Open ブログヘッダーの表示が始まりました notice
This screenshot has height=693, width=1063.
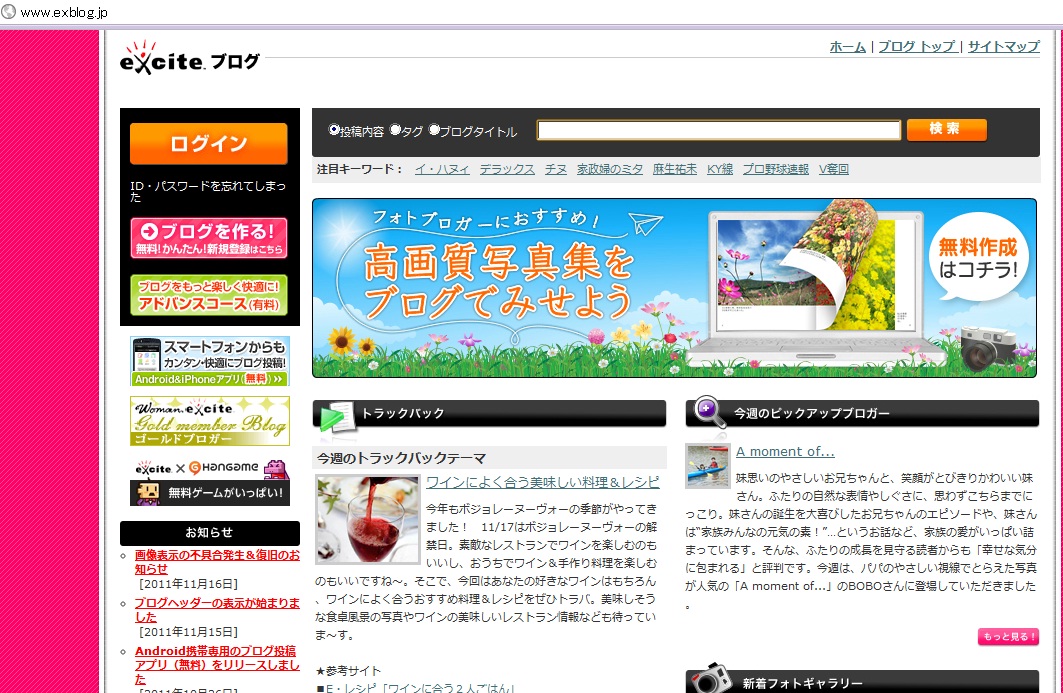coord(217,610)
